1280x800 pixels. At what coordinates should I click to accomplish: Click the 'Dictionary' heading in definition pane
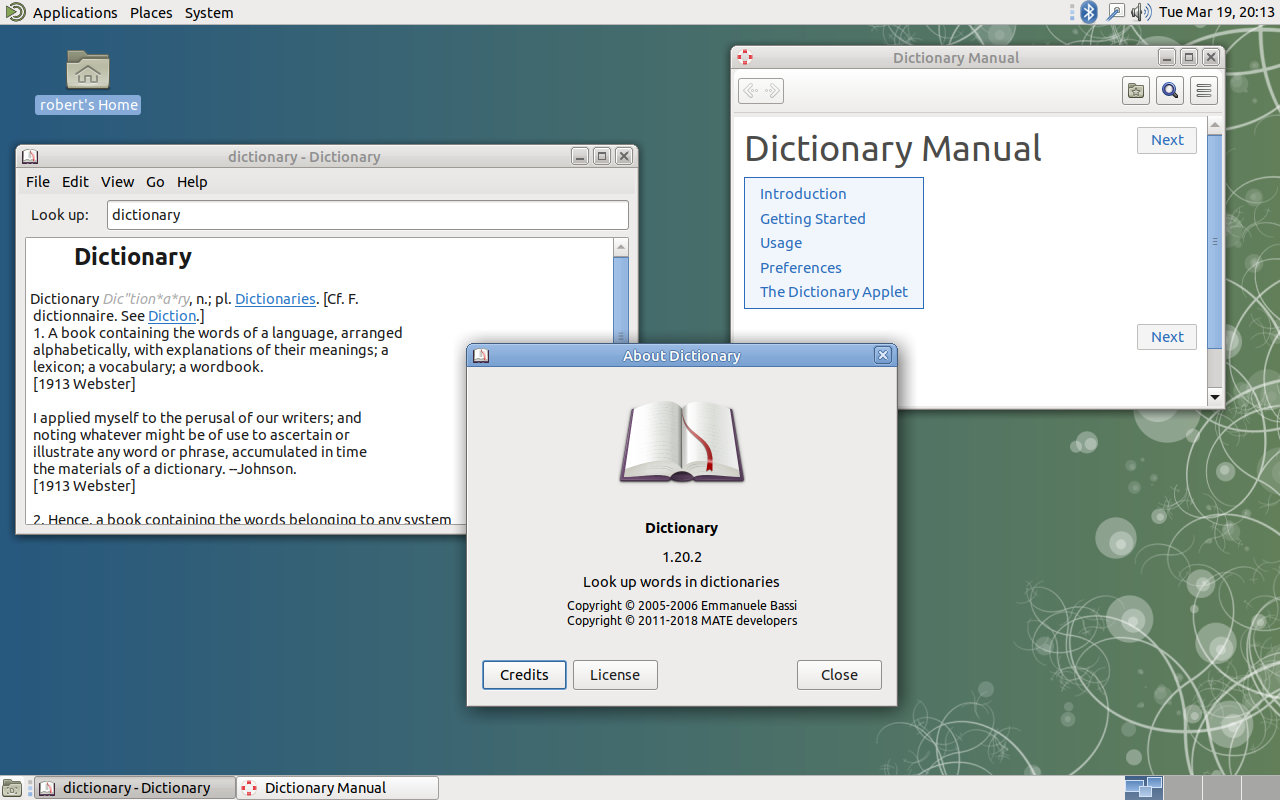tap(133, 257)
